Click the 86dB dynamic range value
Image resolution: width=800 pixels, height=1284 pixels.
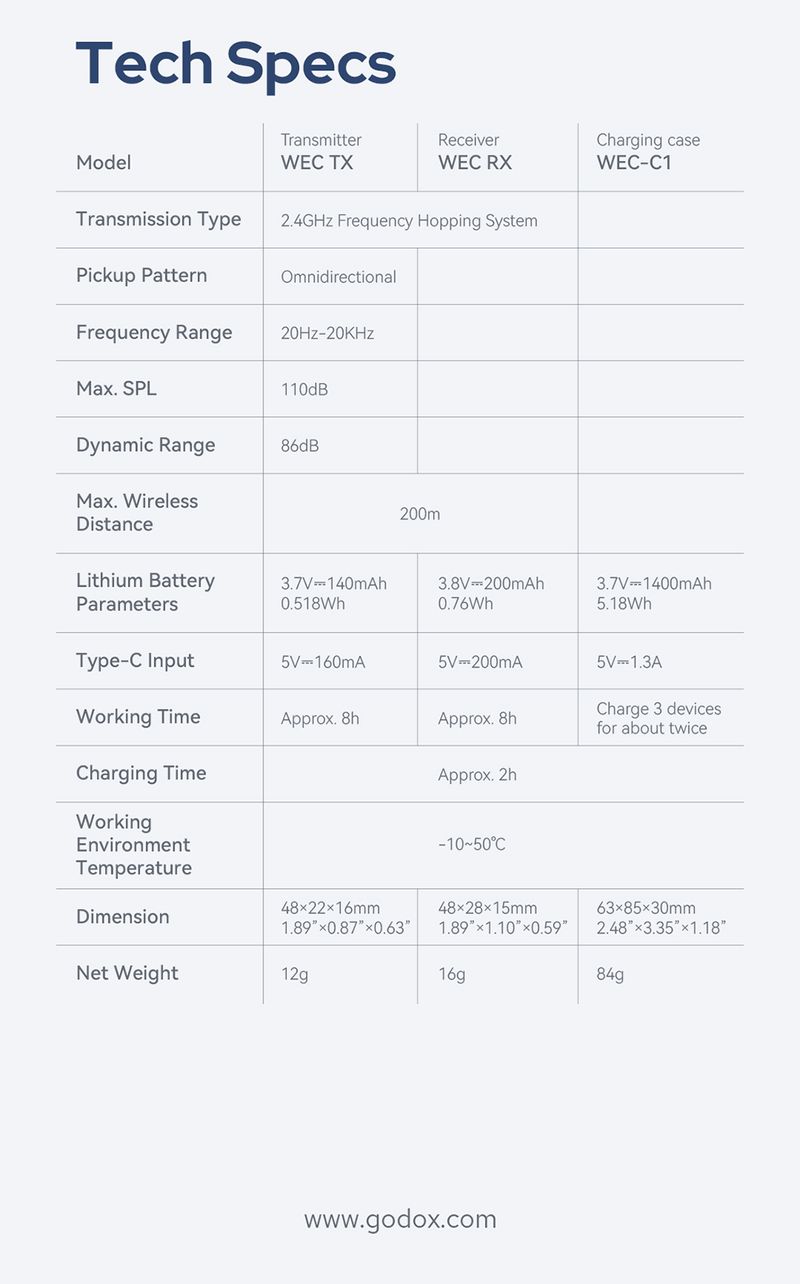pos(300,446)
